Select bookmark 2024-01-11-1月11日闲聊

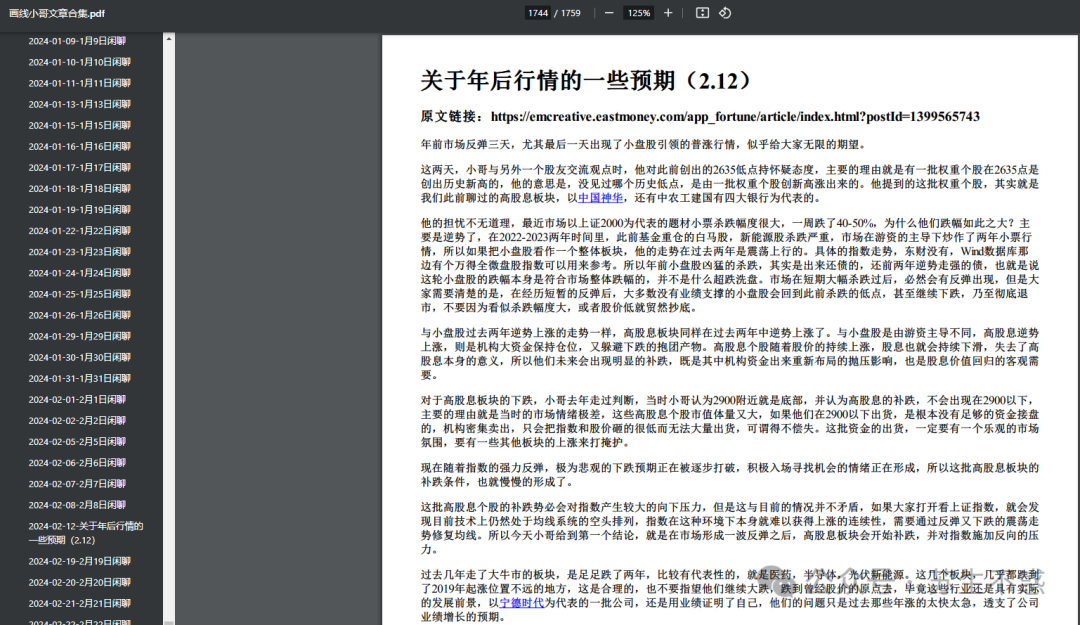coord(80,83)
